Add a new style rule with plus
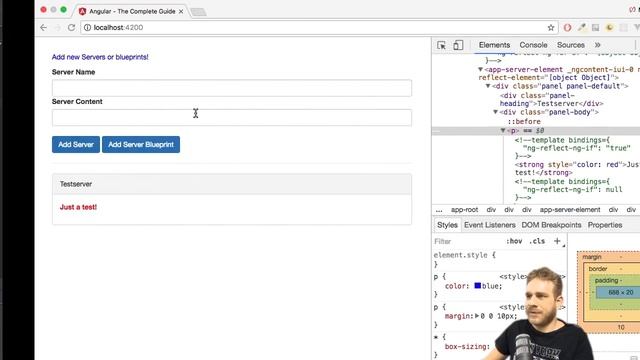640x360 pixels. tap(557, 241)
